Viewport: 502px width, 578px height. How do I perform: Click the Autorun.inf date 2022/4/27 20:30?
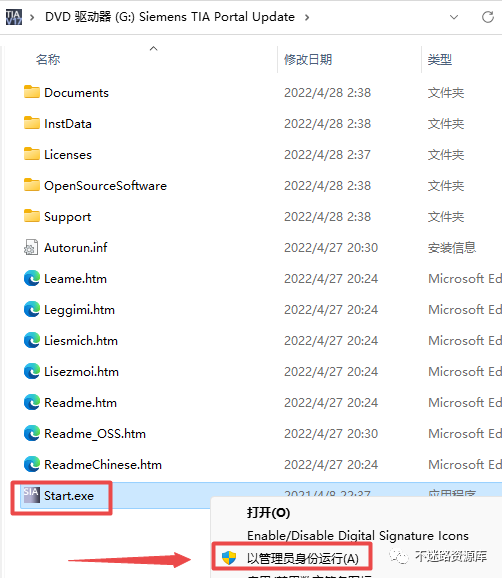point(331,247)
